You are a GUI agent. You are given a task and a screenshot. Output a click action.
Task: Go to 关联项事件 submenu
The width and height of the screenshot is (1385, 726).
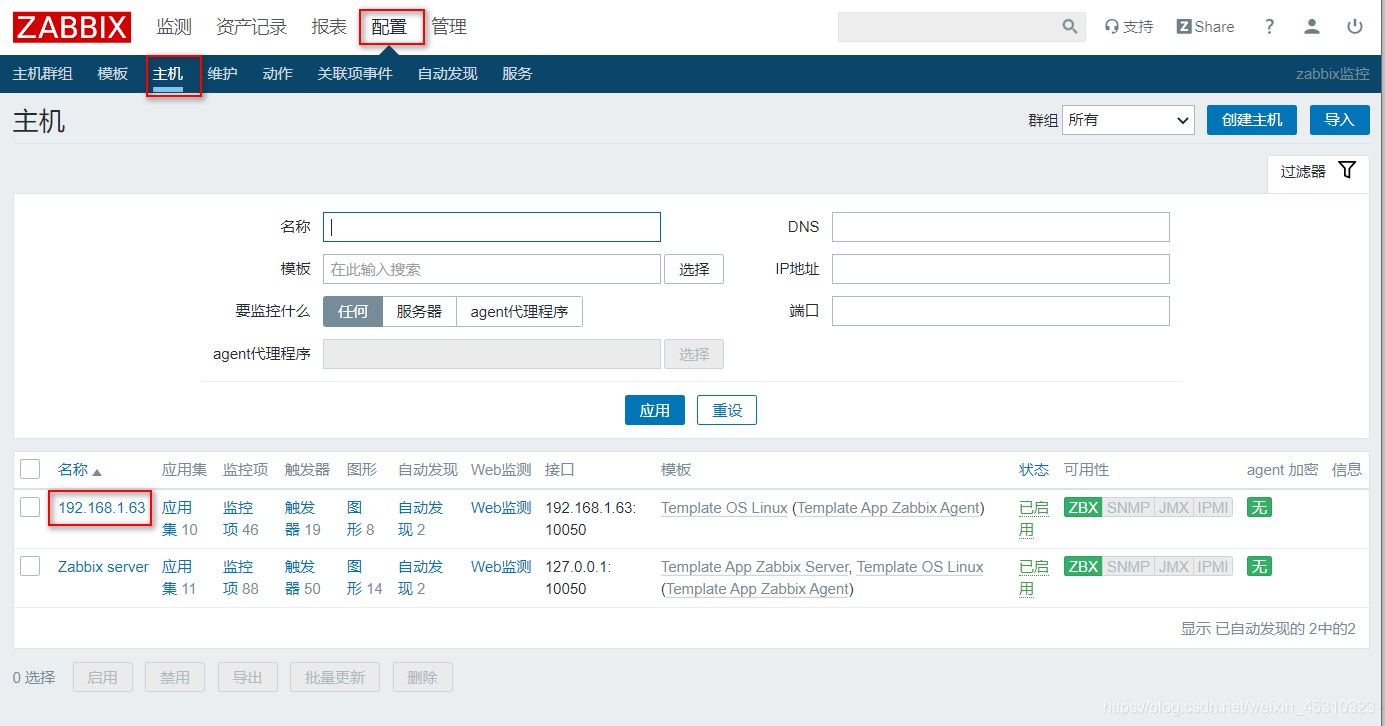355,74
